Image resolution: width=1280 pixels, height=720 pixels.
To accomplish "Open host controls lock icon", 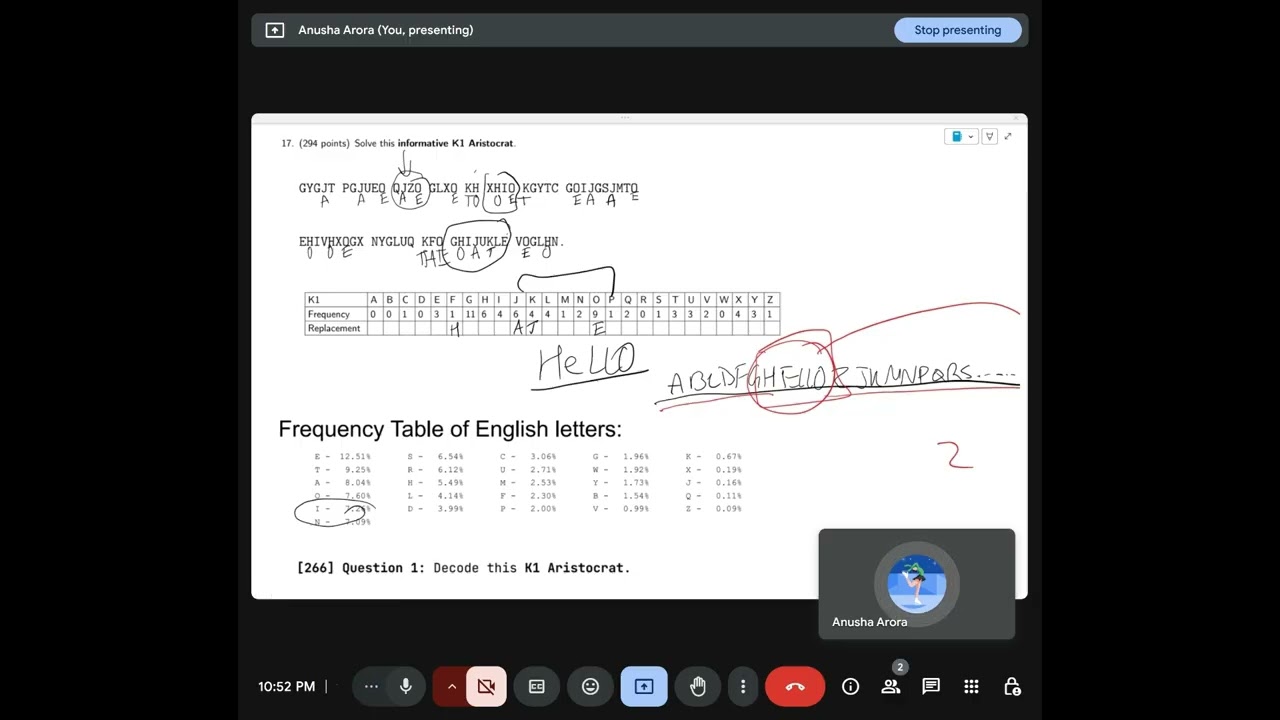I will click(x=1012, y=687).
